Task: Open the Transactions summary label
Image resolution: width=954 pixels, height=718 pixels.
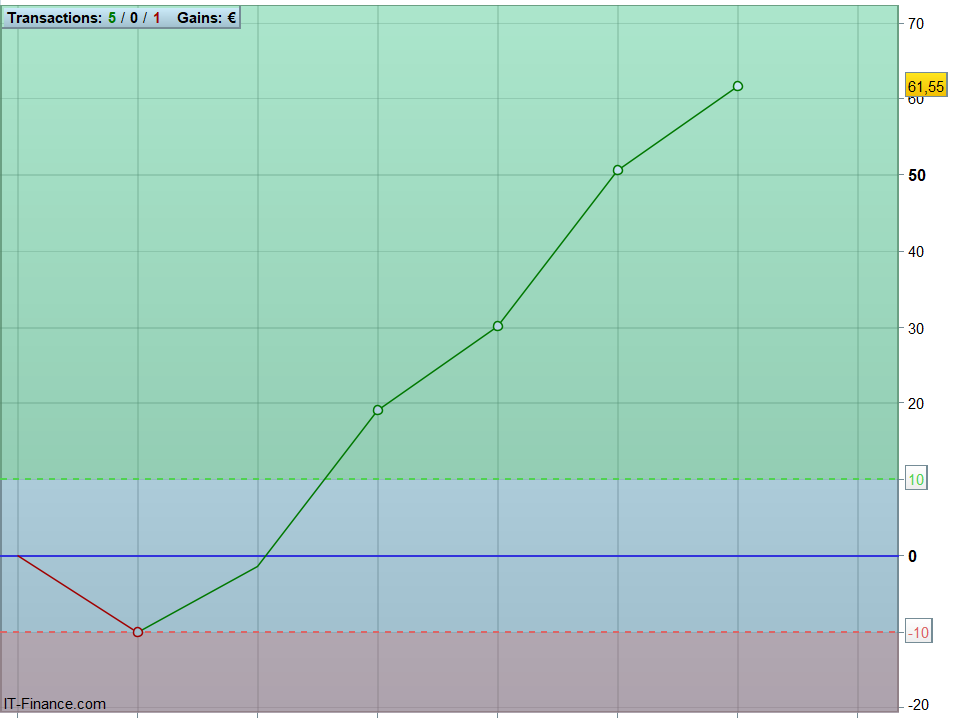Action: click(54, 18)
